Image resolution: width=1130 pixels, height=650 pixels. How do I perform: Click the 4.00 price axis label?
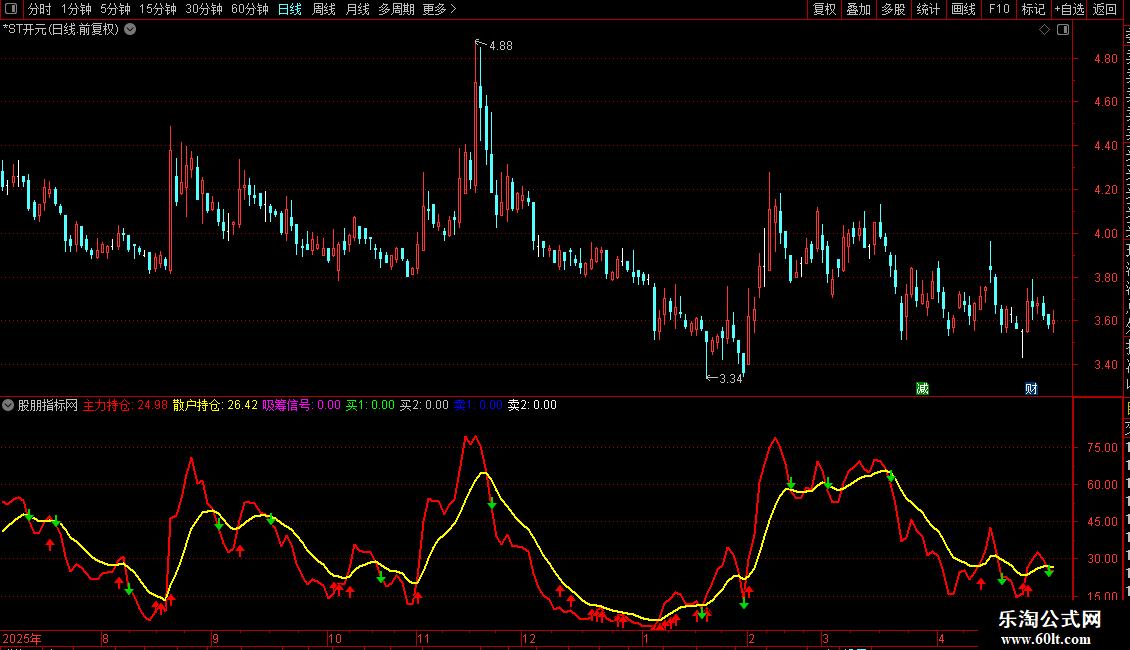pyautogui.click(x=1105, y=233)
